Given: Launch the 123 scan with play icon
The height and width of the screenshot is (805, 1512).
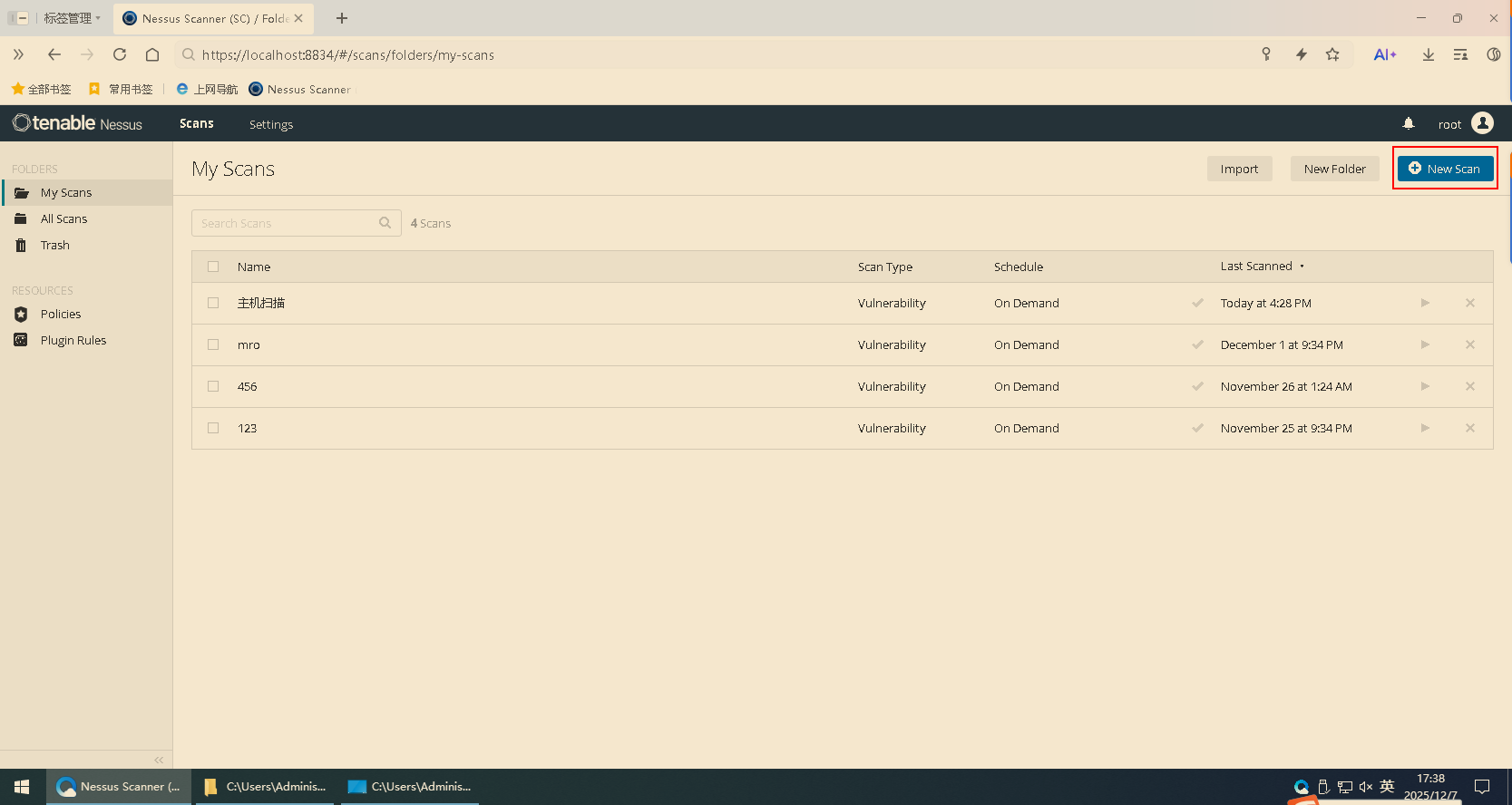Looking at the screenshot, I should tap(1425, 428).
